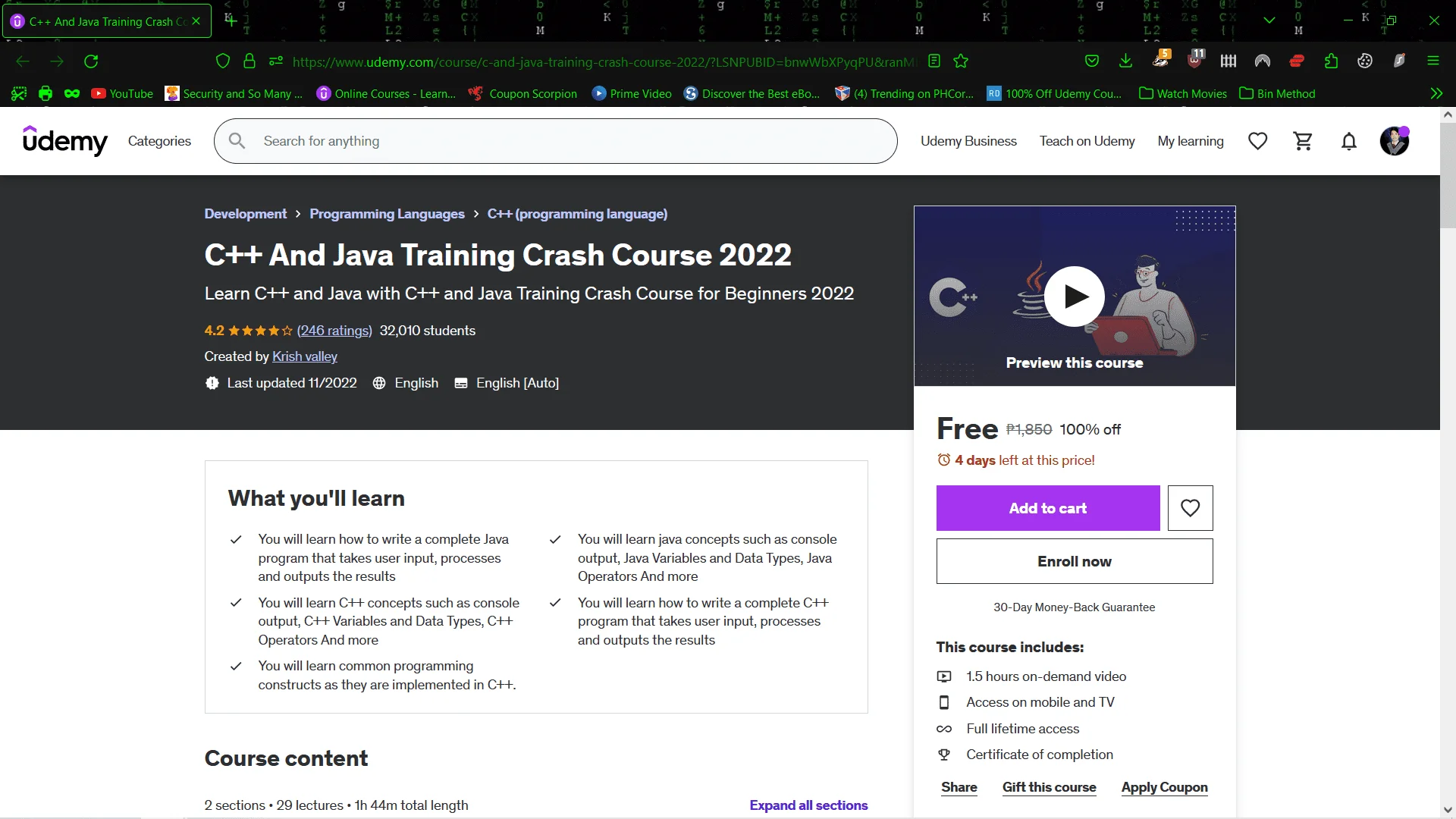Open the list all tabs dropdown
The image size is (1456, 819).
coord(1269,20)
